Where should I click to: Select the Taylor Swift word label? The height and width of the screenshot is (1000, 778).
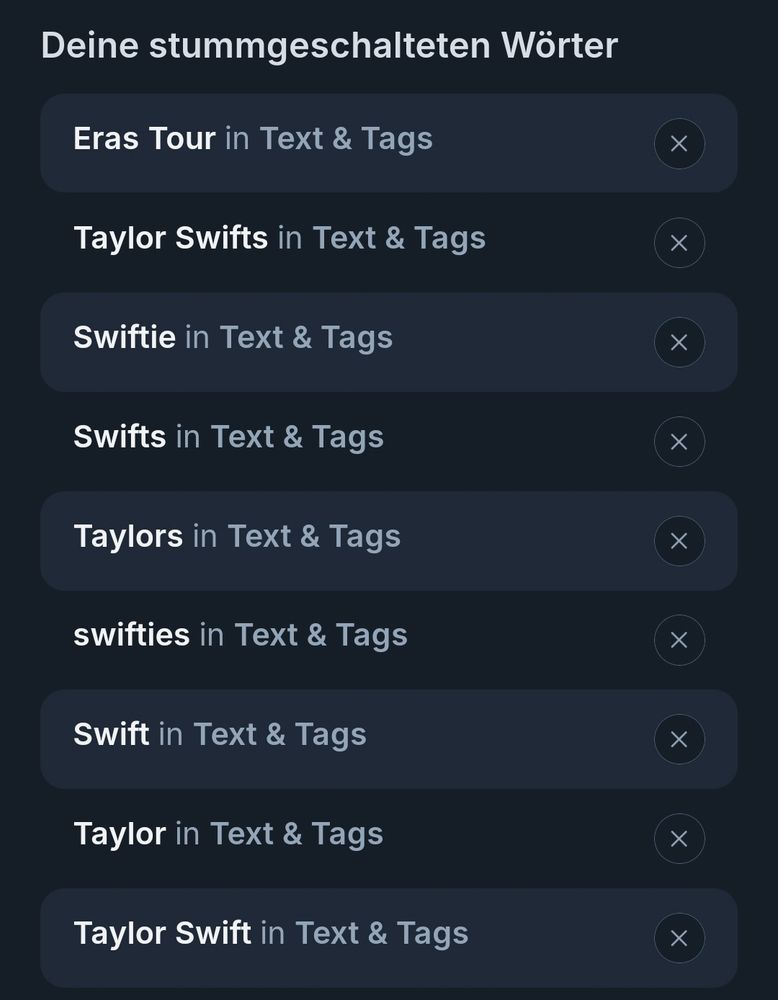click(x=162, y=934)
